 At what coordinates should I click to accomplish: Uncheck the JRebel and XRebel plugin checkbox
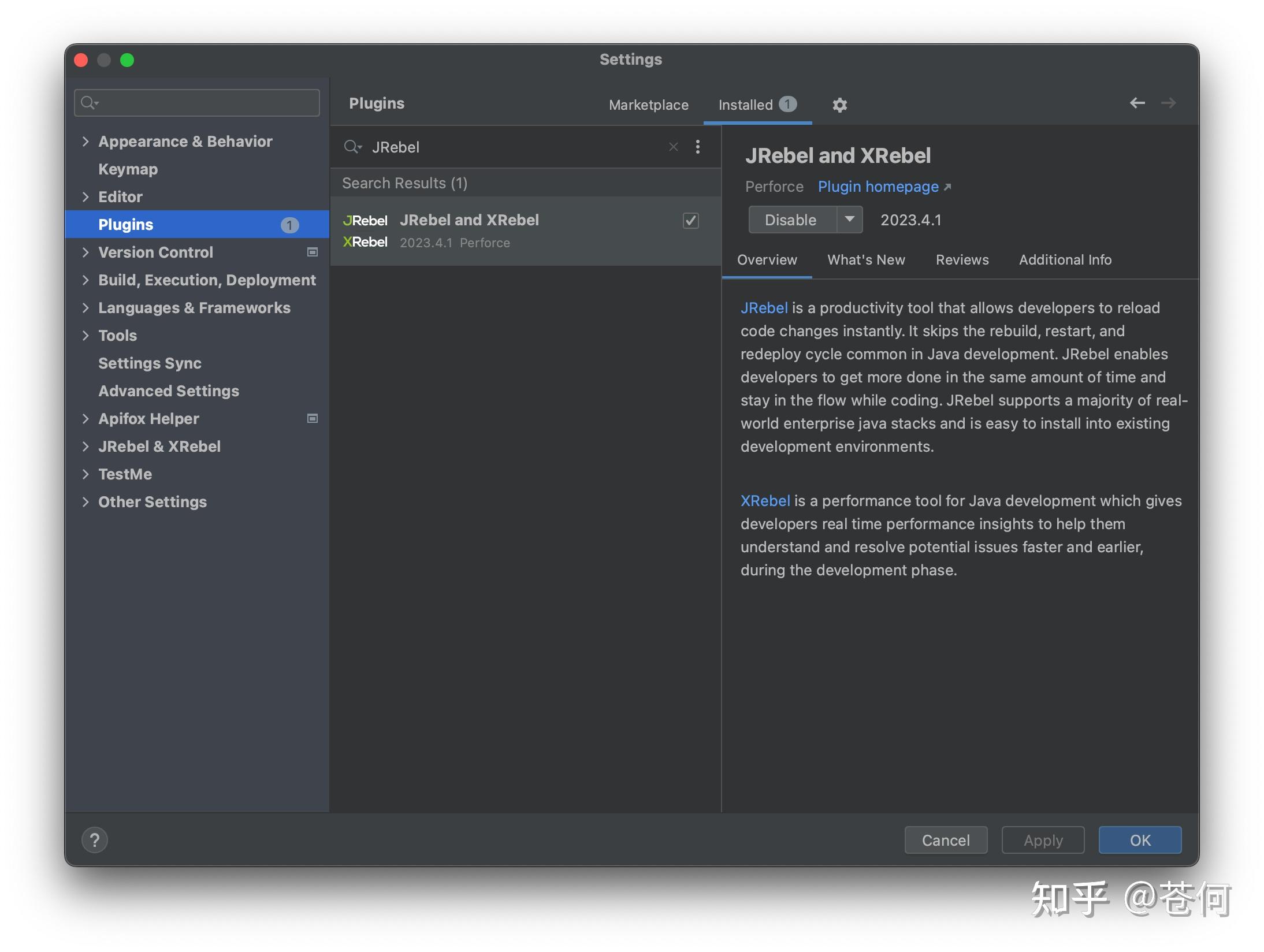coord(691,220)
